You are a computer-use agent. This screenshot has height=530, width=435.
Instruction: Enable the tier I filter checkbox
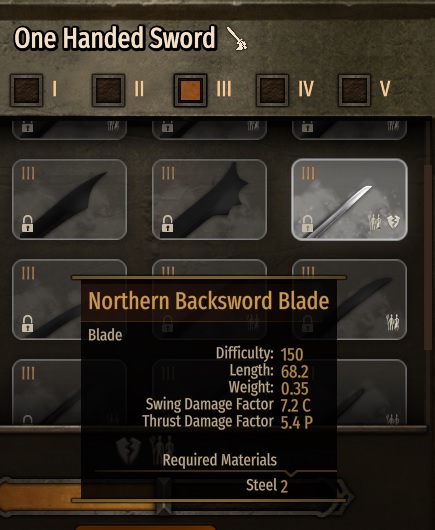coord(26,90)
